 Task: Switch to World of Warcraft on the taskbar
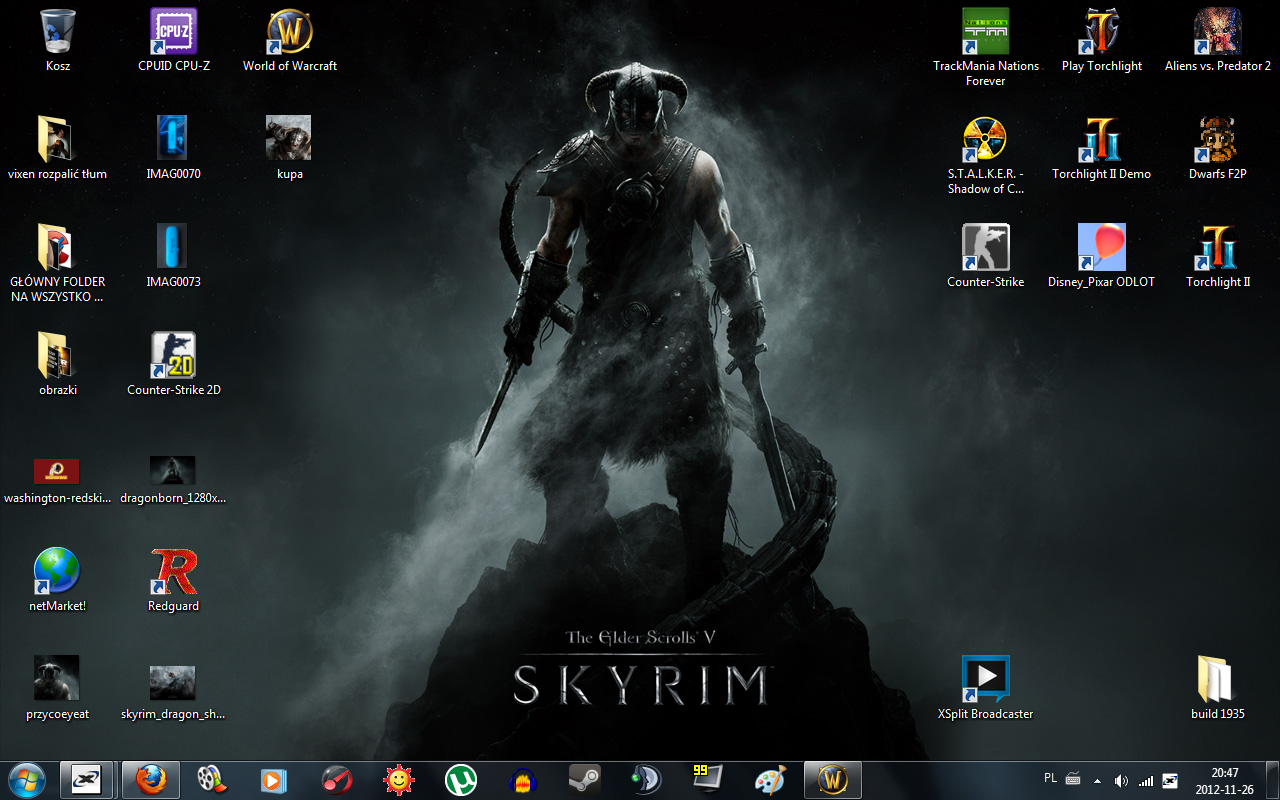832,779
